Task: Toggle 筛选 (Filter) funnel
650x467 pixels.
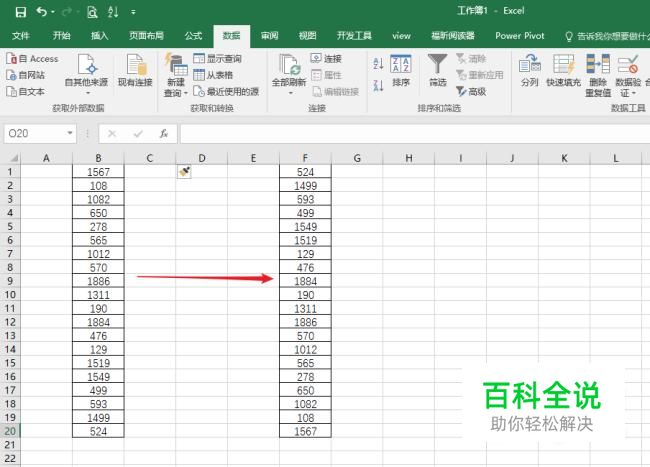Action: 438,70
